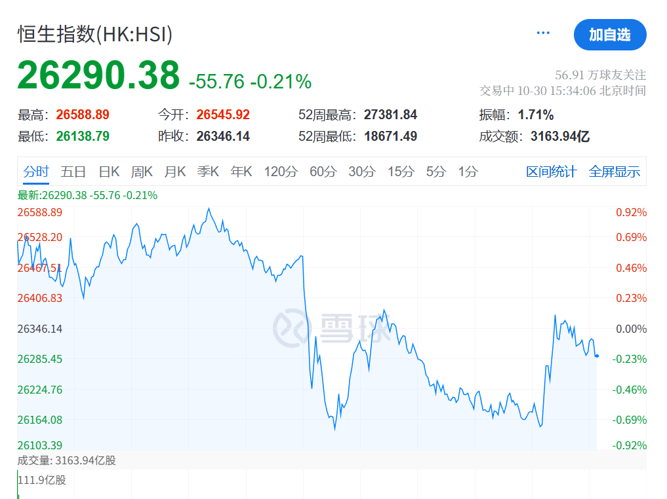Switch to the 日K chart tab

click(109, 171)
